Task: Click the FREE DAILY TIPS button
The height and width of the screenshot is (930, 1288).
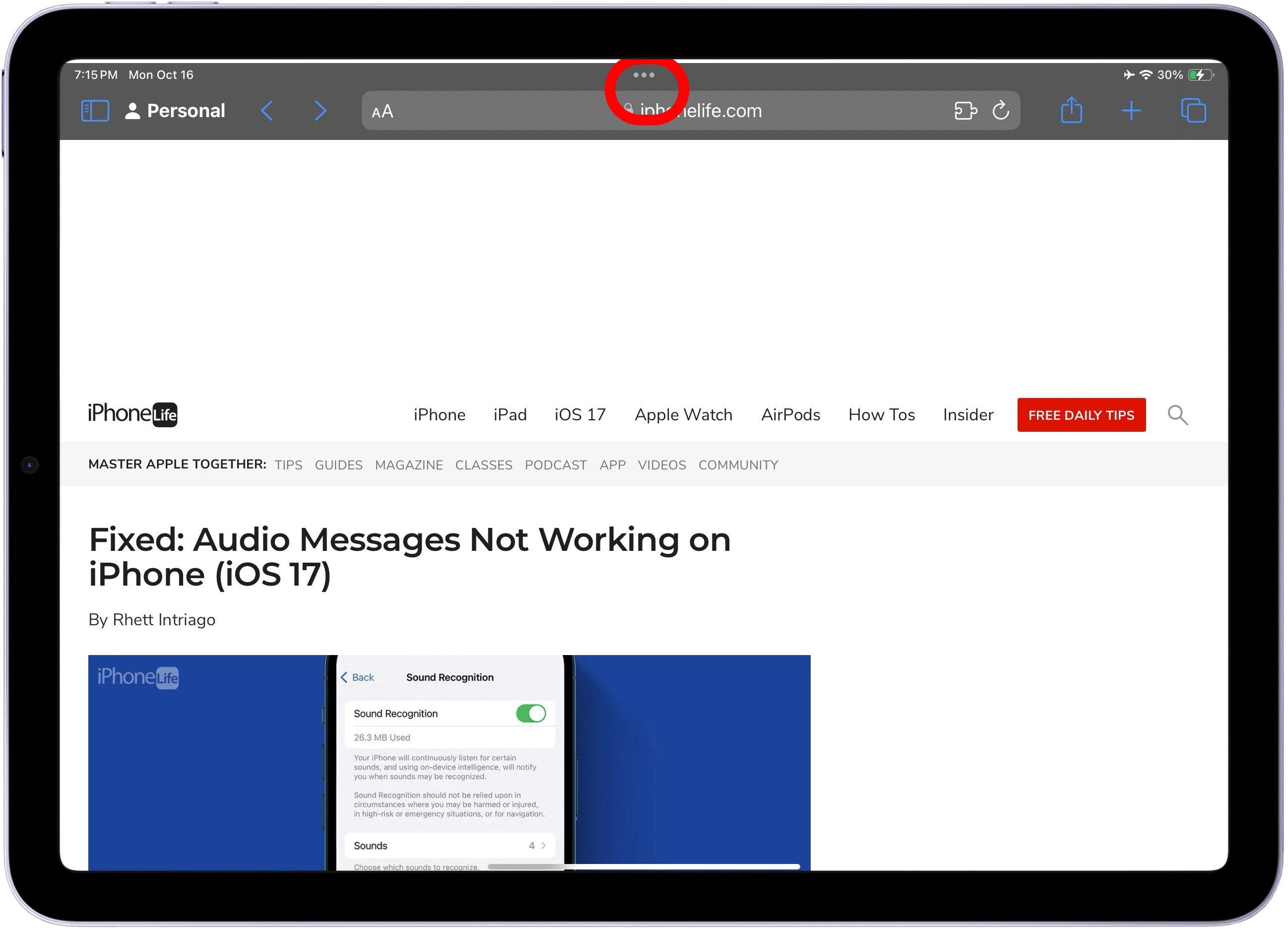Action: click(x=1081, y=415)
